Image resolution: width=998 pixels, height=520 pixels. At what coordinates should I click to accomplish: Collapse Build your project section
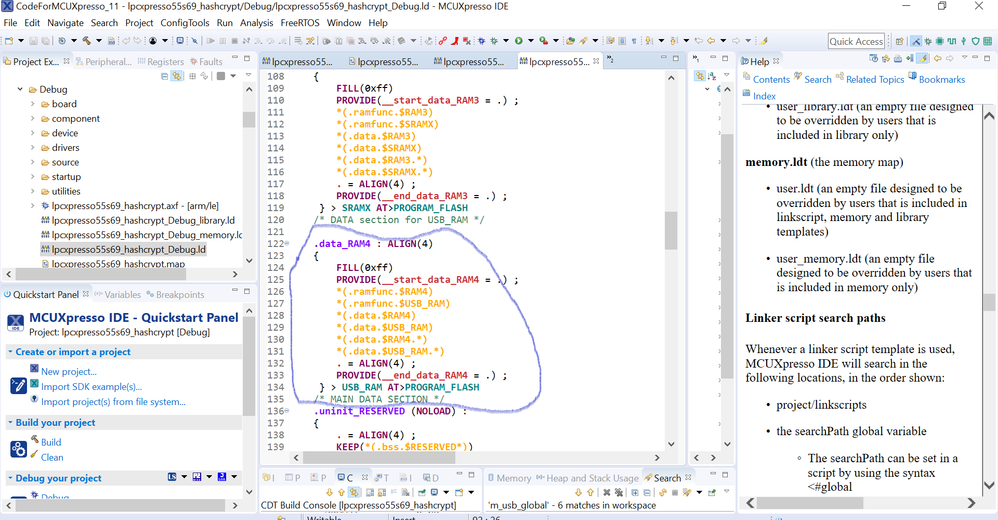pyautogui.click(x=10, y=422)
